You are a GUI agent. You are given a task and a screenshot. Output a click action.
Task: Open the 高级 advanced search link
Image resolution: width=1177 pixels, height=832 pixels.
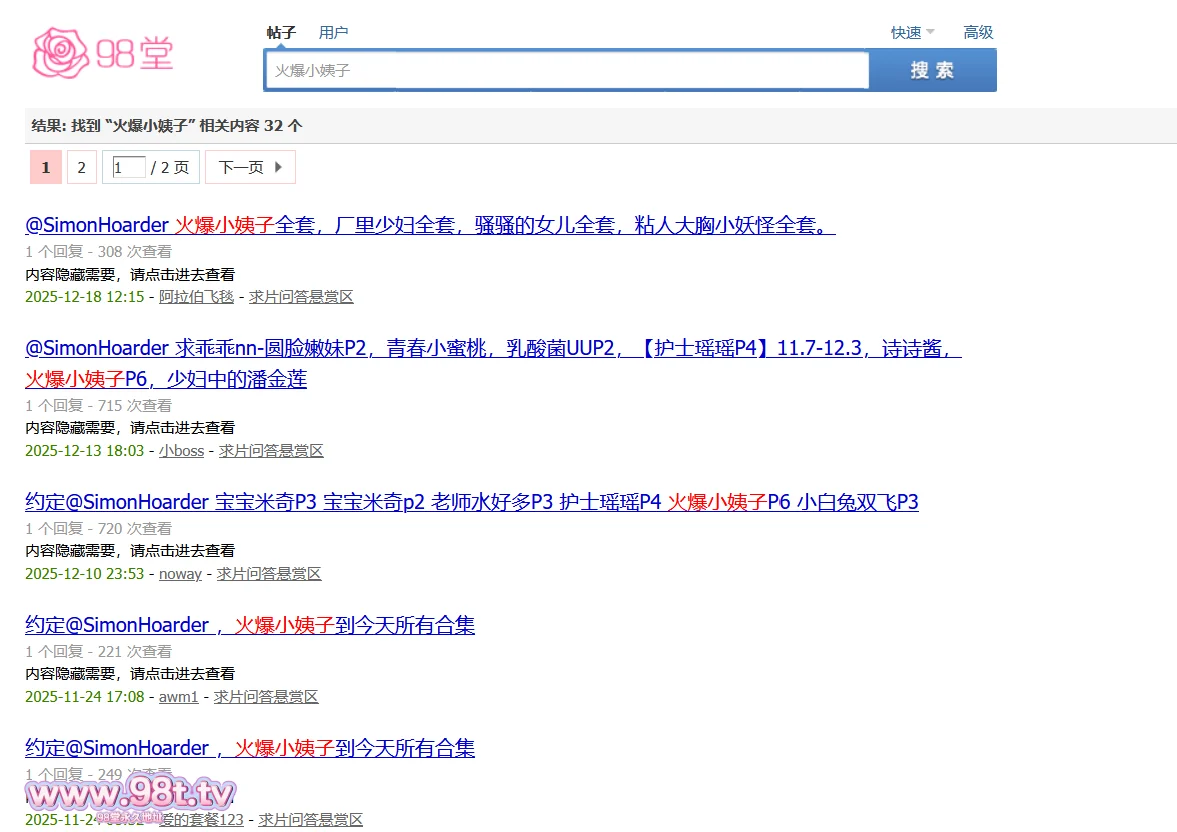[x=978, y=32]
